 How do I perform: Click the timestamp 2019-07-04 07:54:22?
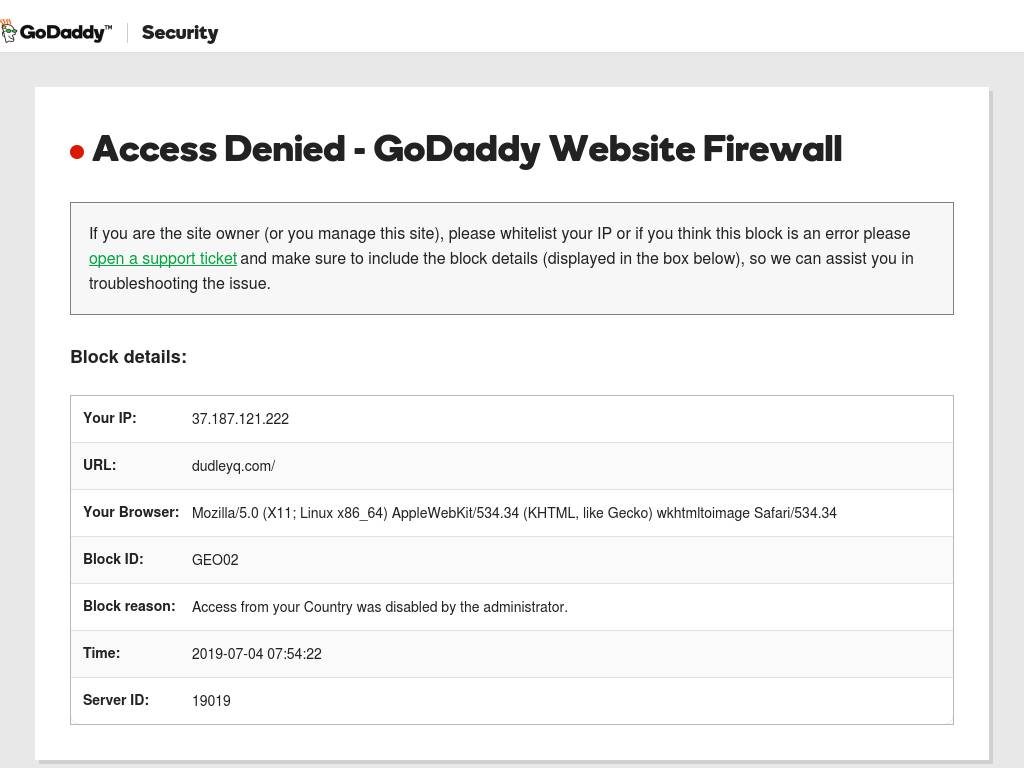tap(257, 654)
